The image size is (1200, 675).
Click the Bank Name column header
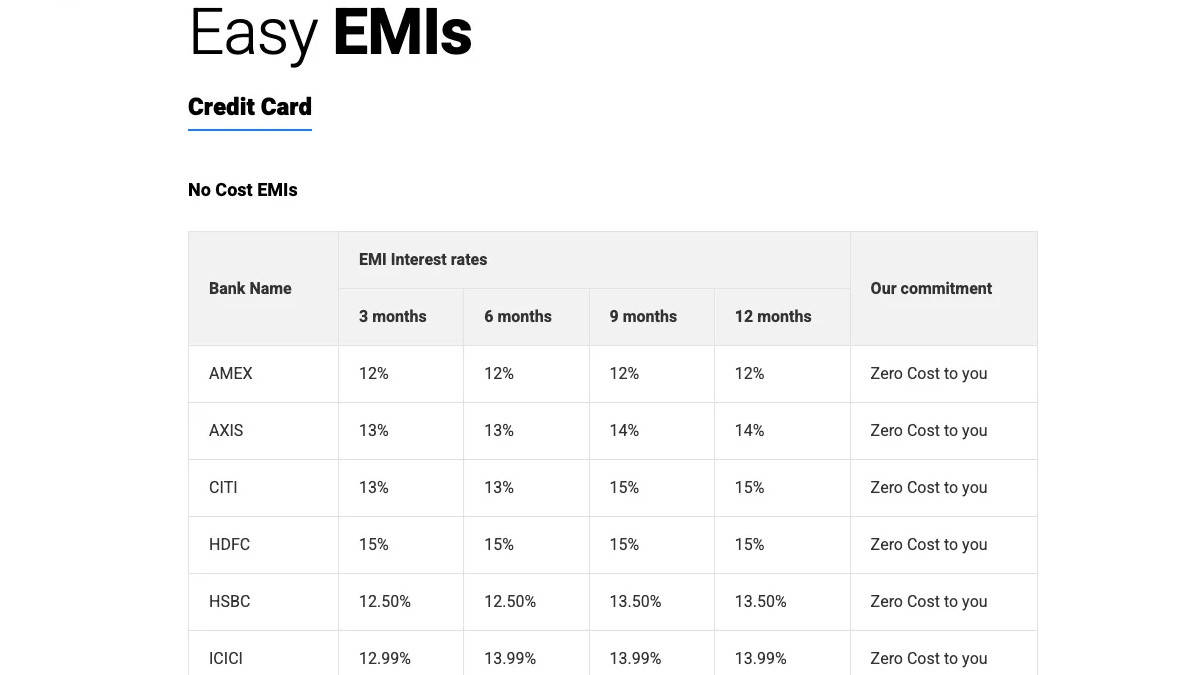coord(250,288)
